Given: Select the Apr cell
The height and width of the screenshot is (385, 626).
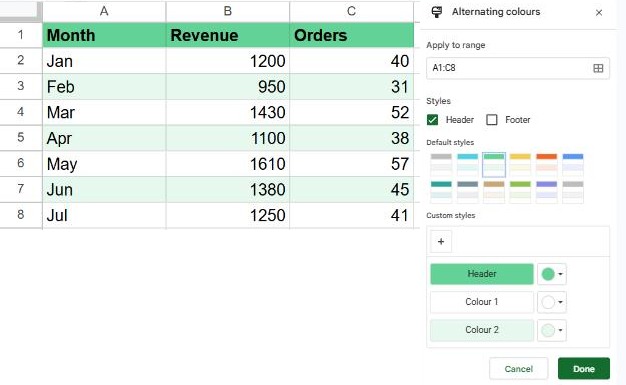Looking at the screenshot, I should (x=104, y=138).
